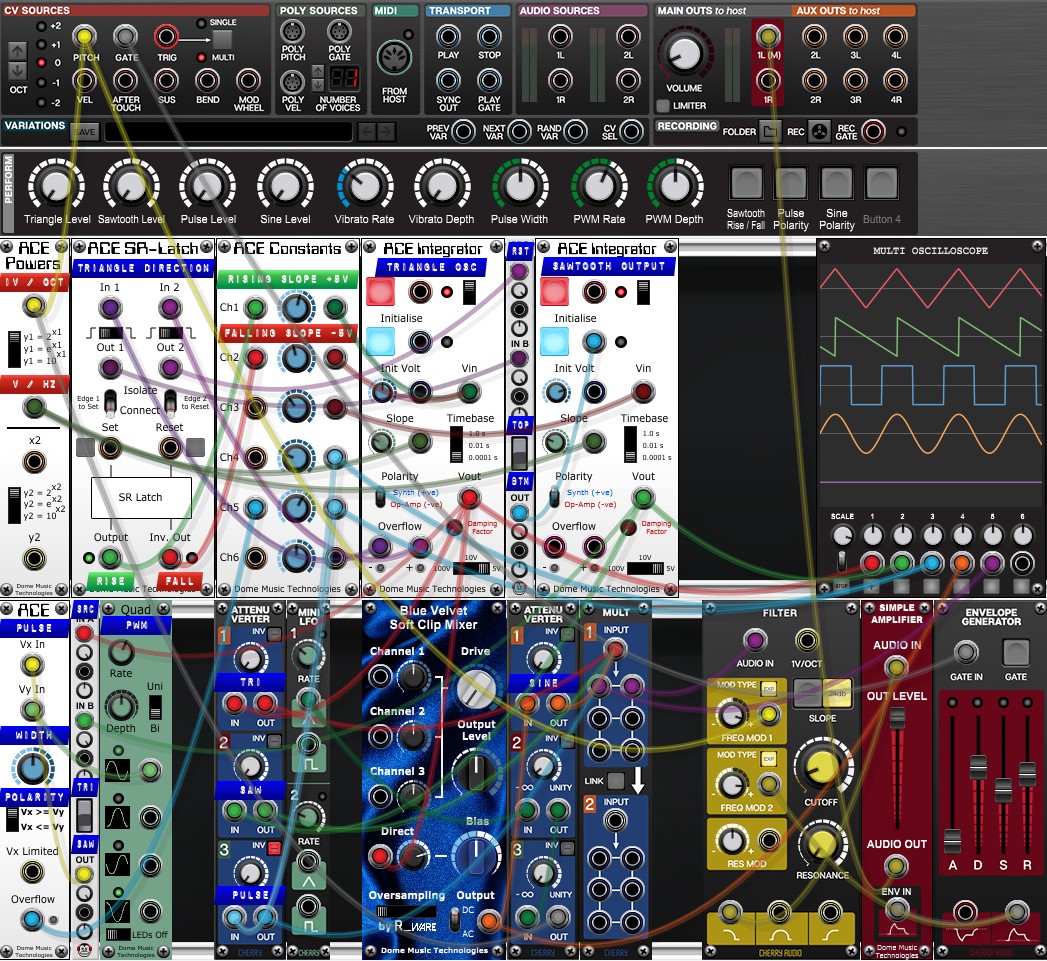The width and height of the screenshot is (1047, 961).
Task: Enable the LIMITER checkbox
Action: [662, 106]
